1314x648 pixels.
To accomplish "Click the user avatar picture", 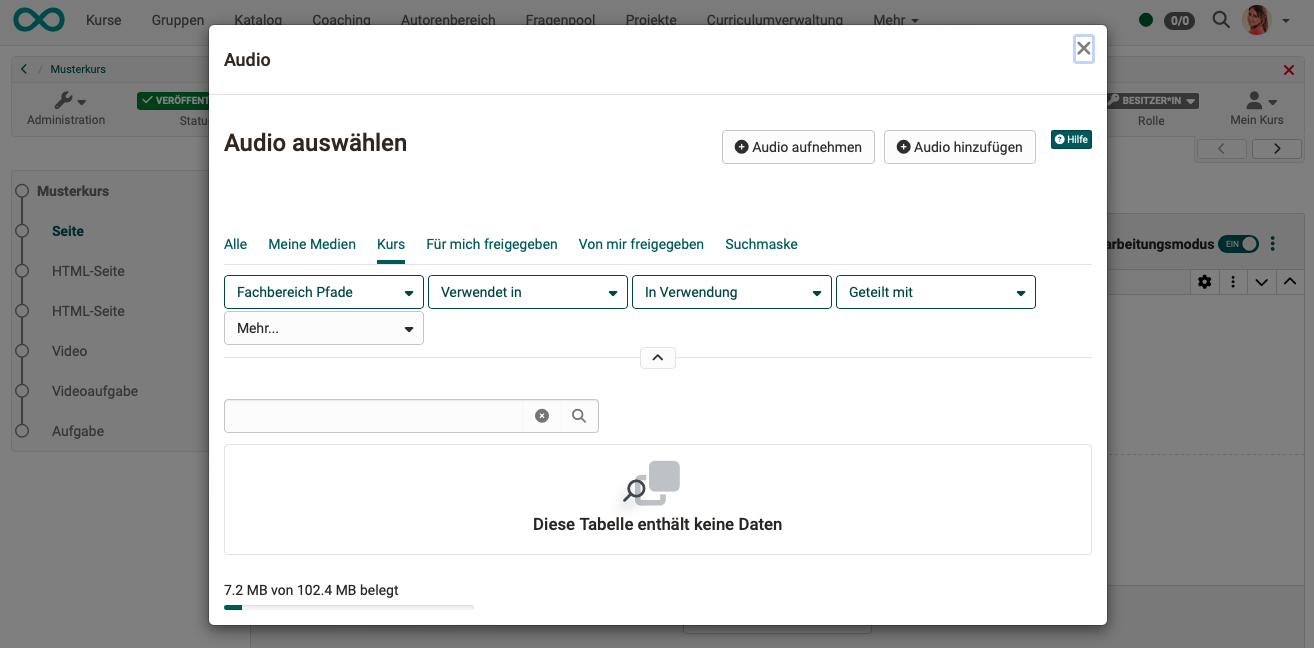I will [1256, 20].
